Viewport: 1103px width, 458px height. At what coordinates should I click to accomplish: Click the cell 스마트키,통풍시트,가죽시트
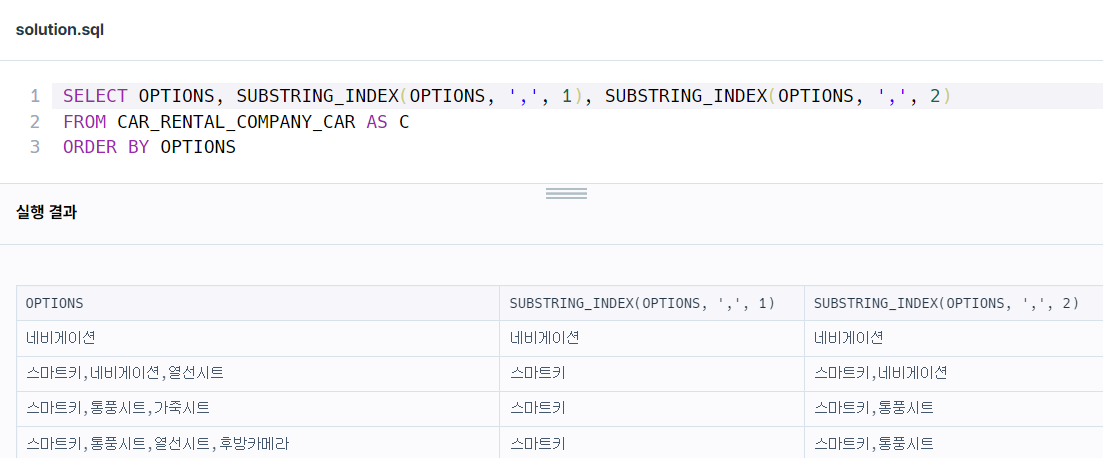click(258, 409)
